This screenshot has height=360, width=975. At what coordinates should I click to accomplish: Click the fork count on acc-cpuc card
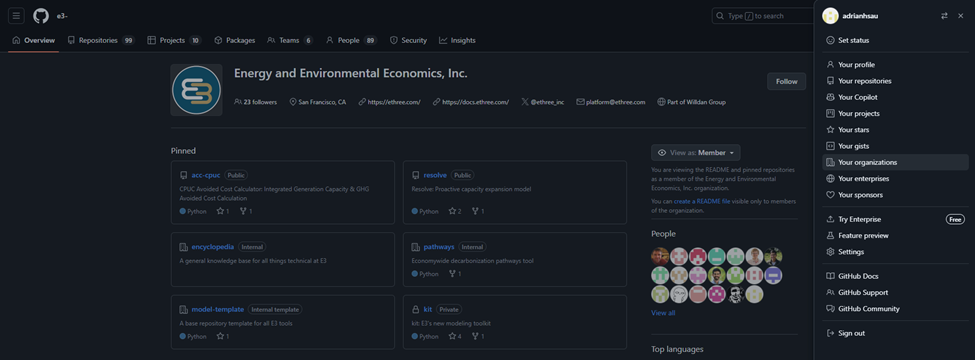(x=246, y=211)
